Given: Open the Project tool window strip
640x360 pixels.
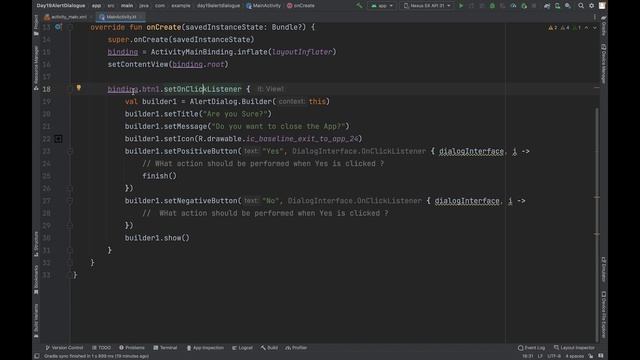Looking at the screenshot, I should (36, 25).
